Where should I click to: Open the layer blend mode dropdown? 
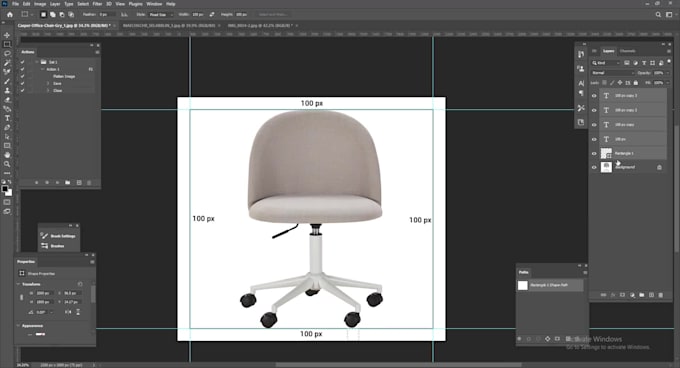click(x=613, y=73)
